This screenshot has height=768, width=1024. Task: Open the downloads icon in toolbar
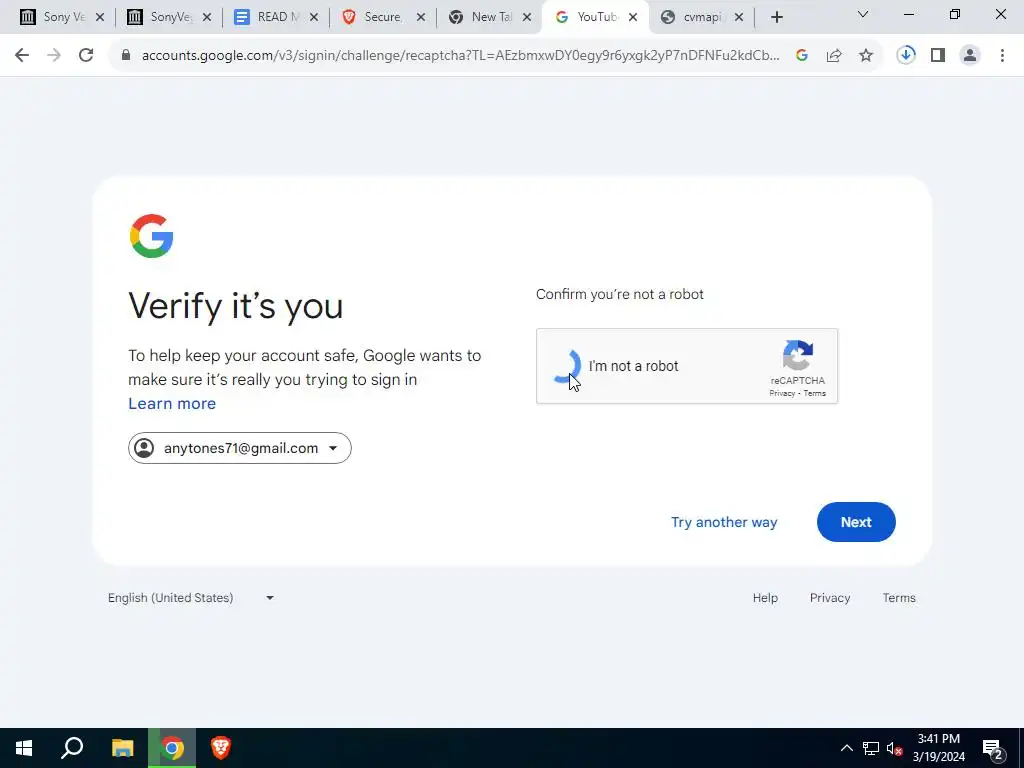(x=906, y=56)
